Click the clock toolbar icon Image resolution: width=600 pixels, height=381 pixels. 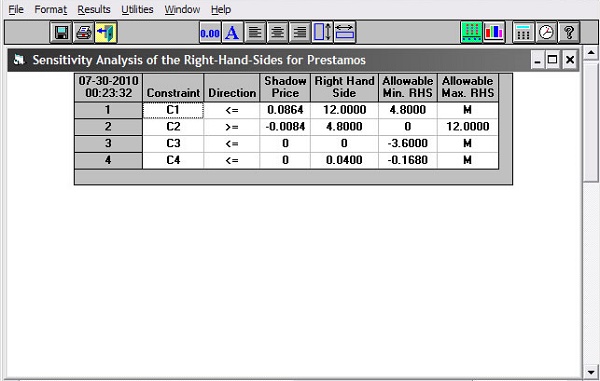click(546, 33)
